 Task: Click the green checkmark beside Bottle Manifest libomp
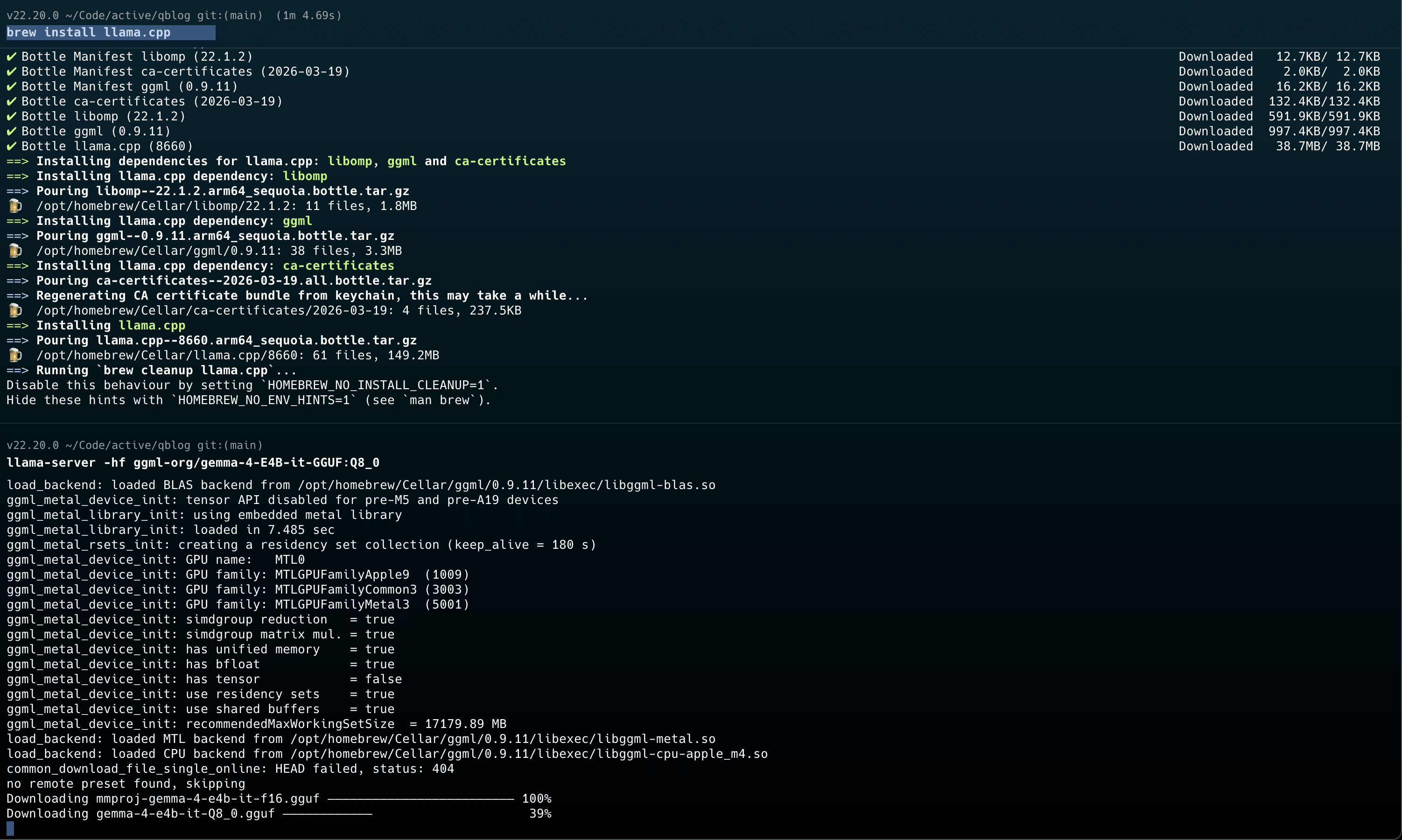(x=11, y=56)
